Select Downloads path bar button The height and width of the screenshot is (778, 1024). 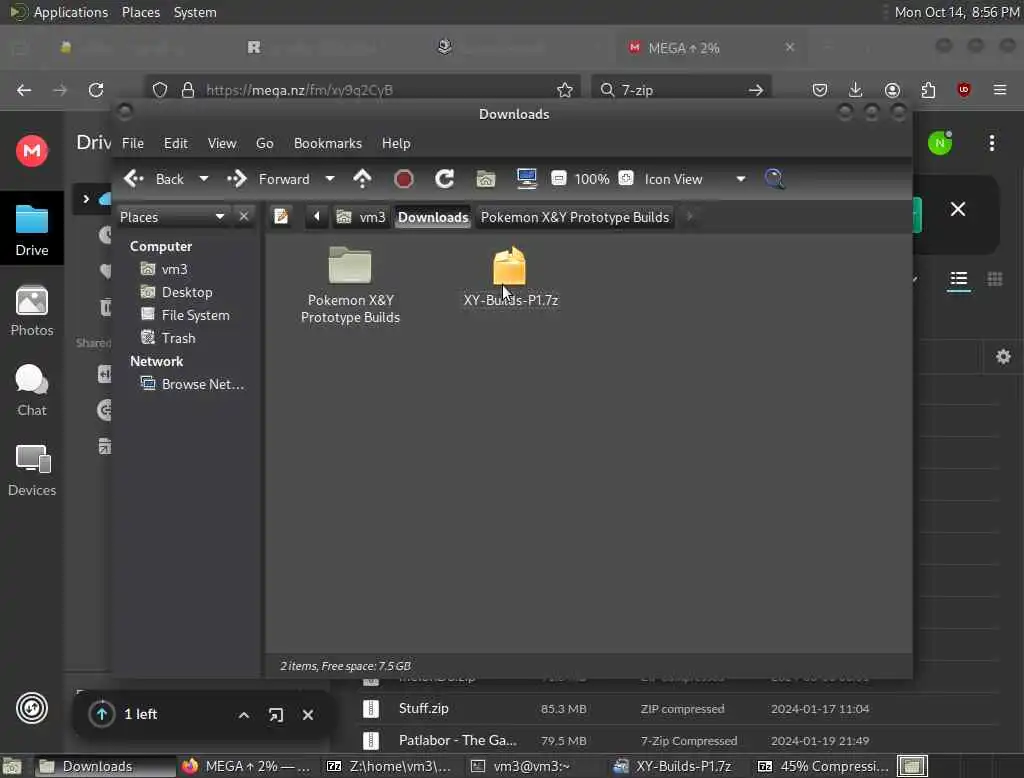[x=433, y=217]
